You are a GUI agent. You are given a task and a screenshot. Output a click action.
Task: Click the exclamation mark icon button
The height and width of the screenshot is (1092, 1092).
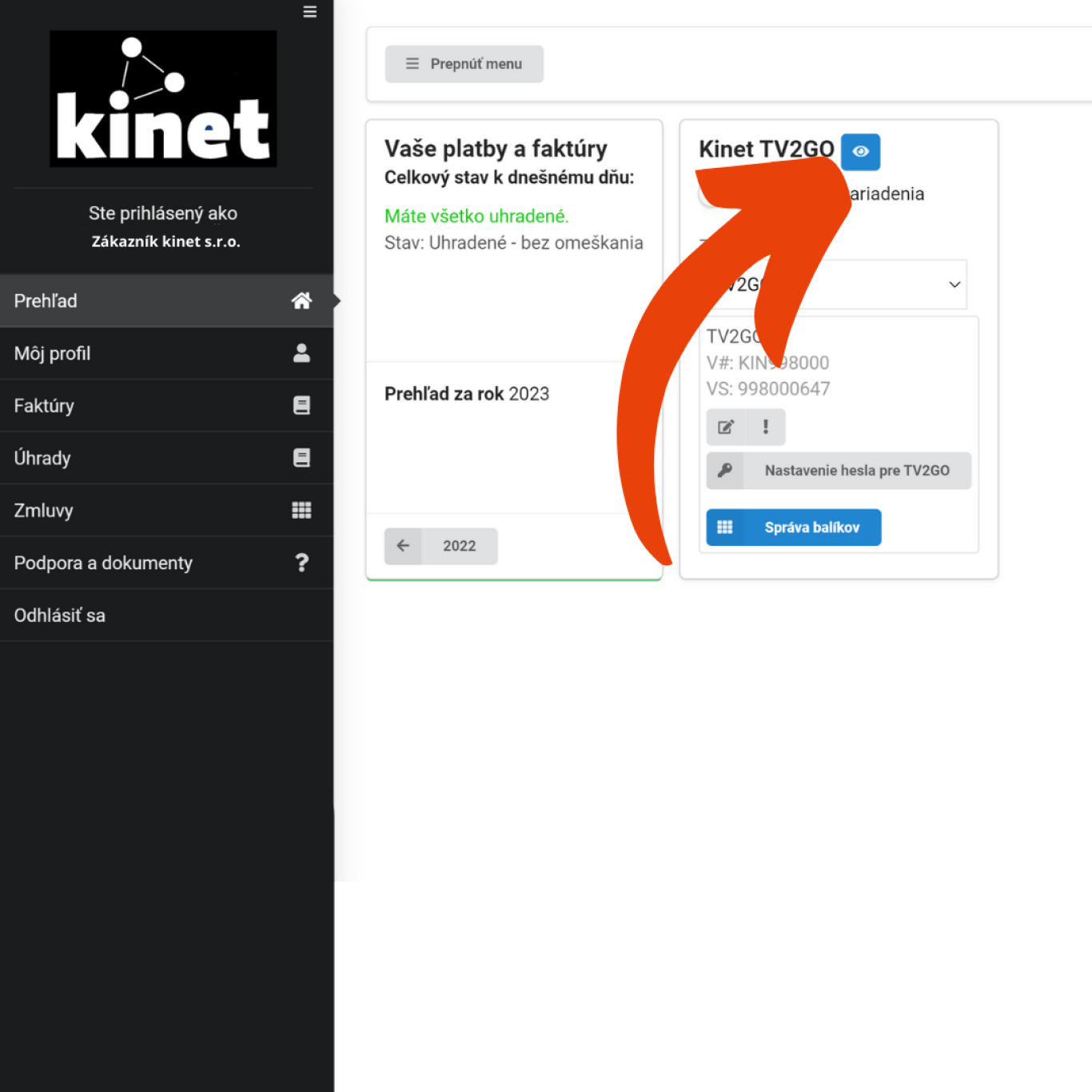tap(766, 427)
